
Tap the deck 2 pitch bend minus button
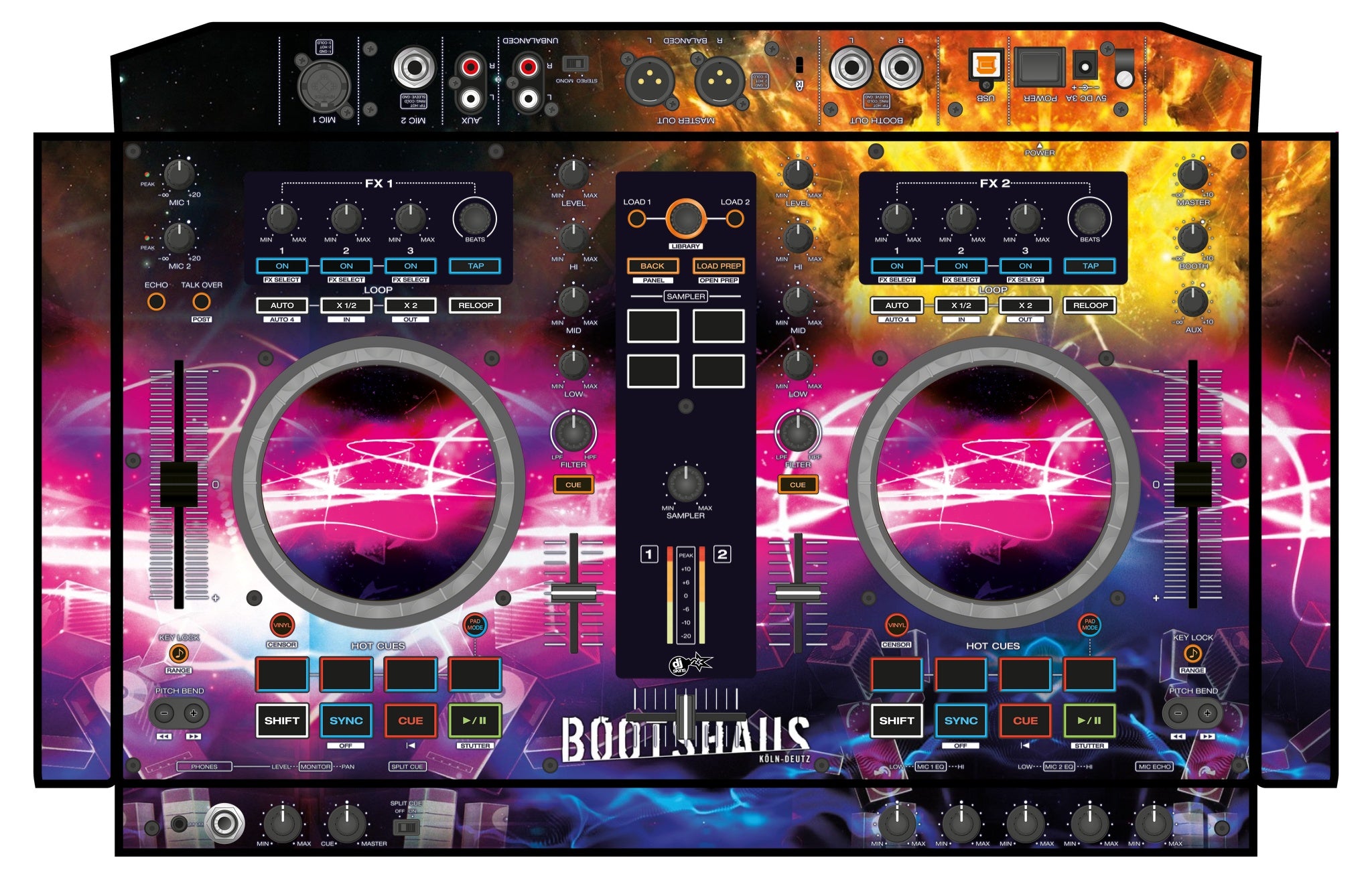click(x=1178, y=713)
